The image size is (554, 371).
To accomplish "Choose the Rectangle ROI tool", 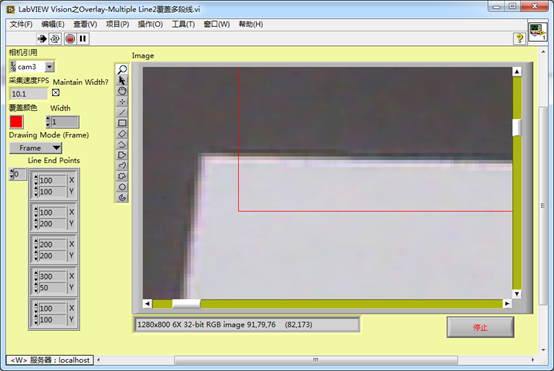I will pos(122,123).
